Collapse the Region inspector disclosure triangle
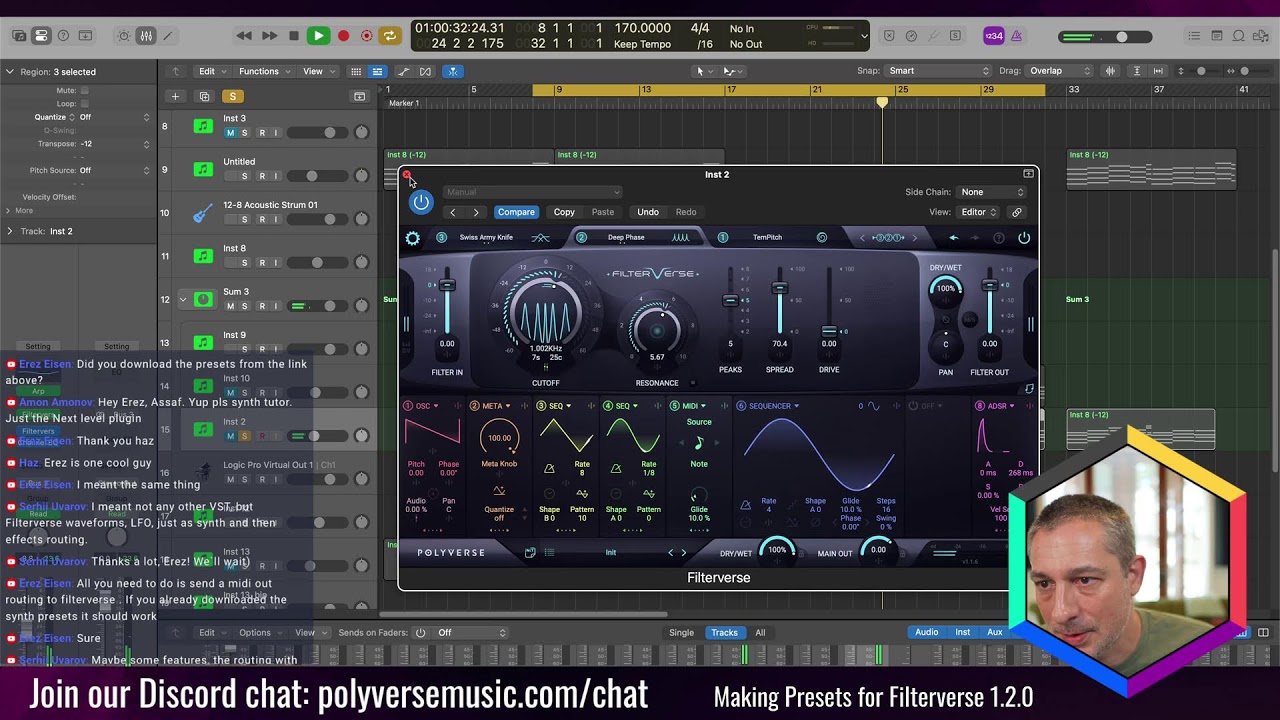This screenshot has width=1280, height=720. coord(9,72)
